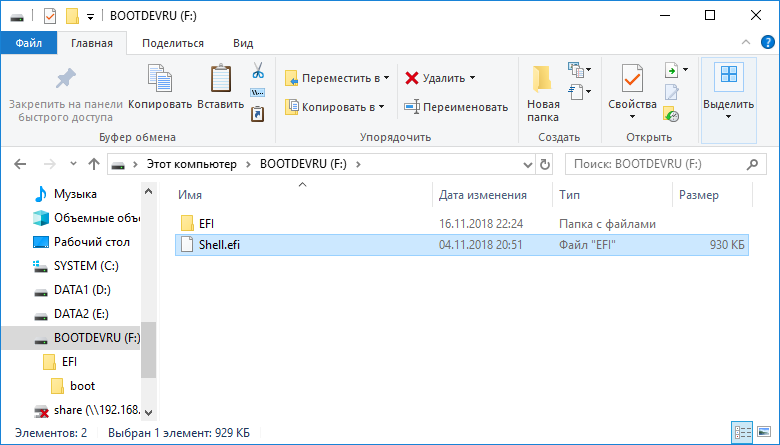
Task: Click the scissors Cut icon
Action: coord(257,71)
